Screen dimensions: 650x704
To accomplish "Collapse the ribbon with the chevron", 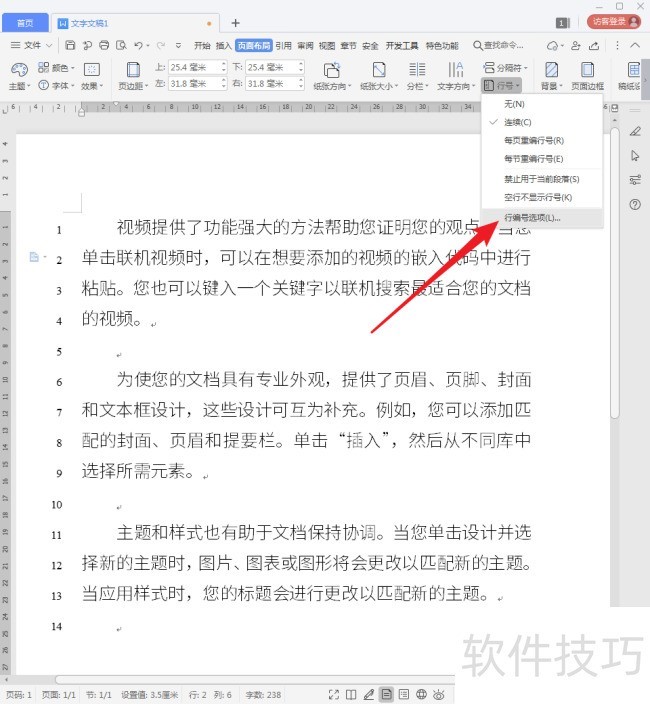I will (x=635, y=45).
